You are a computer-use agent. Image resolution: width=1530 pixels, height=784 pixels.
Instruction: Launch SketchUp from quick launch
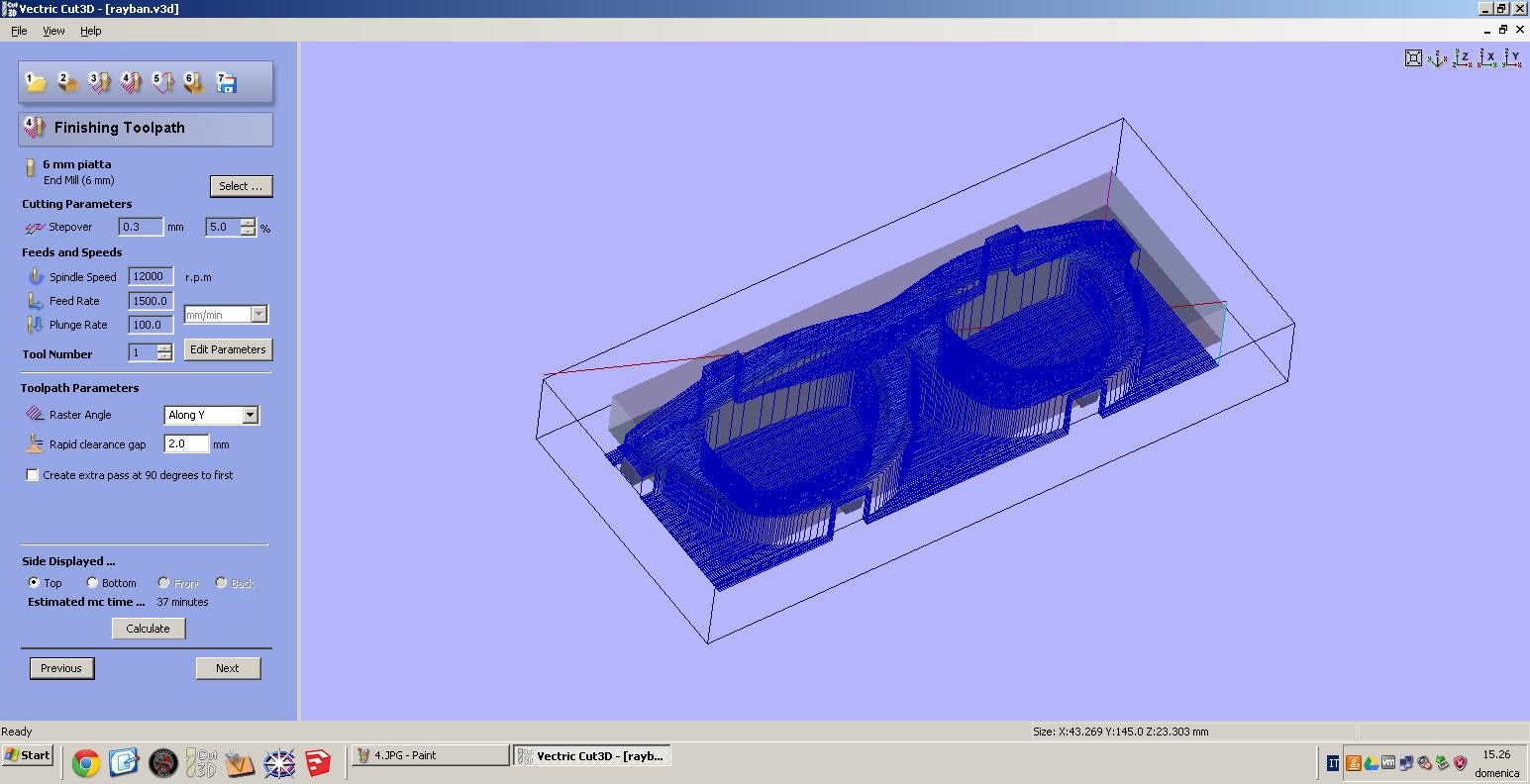(x=318, y=763)
